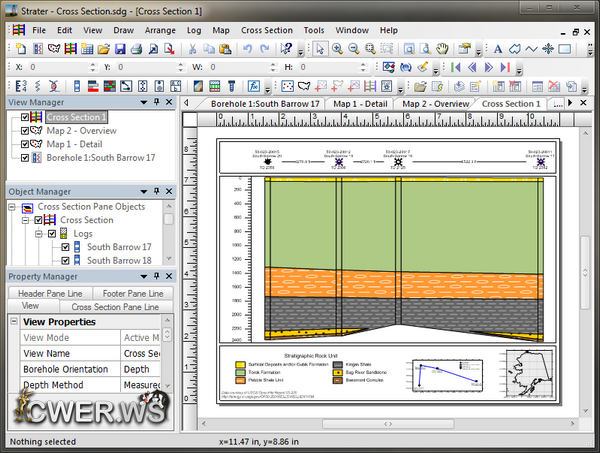Open the Cross Section menu
The height and width of the screenshot is (453, 600).
pos(267,30)
